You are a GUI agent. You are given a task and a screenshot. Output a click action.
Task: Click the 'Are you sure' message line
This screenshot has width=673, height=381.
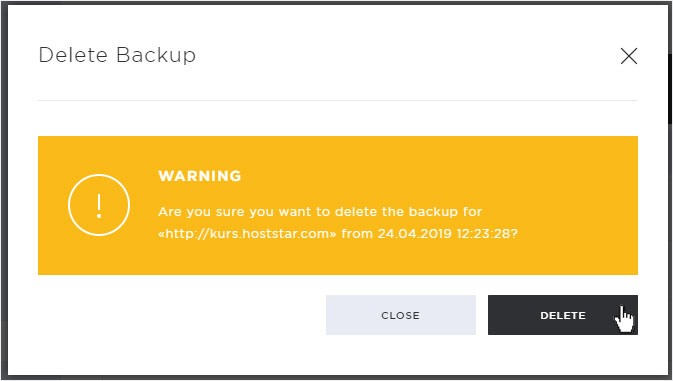320,212
